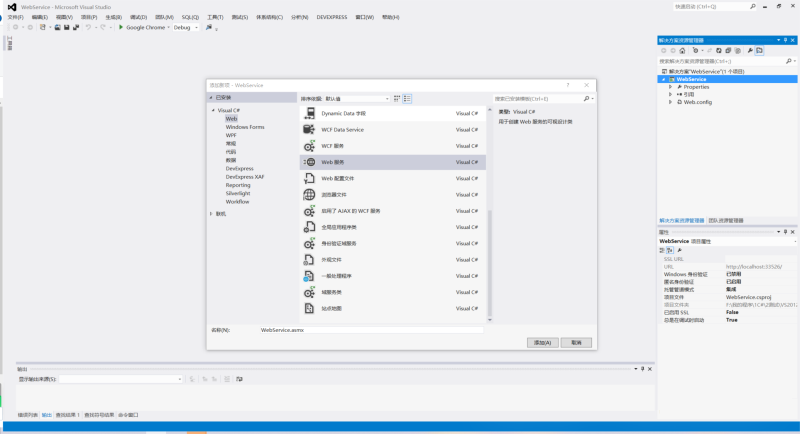The width and height of the screenshot is (800, 434).
Task: Switch template list to medium icons view
Action: point(407,98)
